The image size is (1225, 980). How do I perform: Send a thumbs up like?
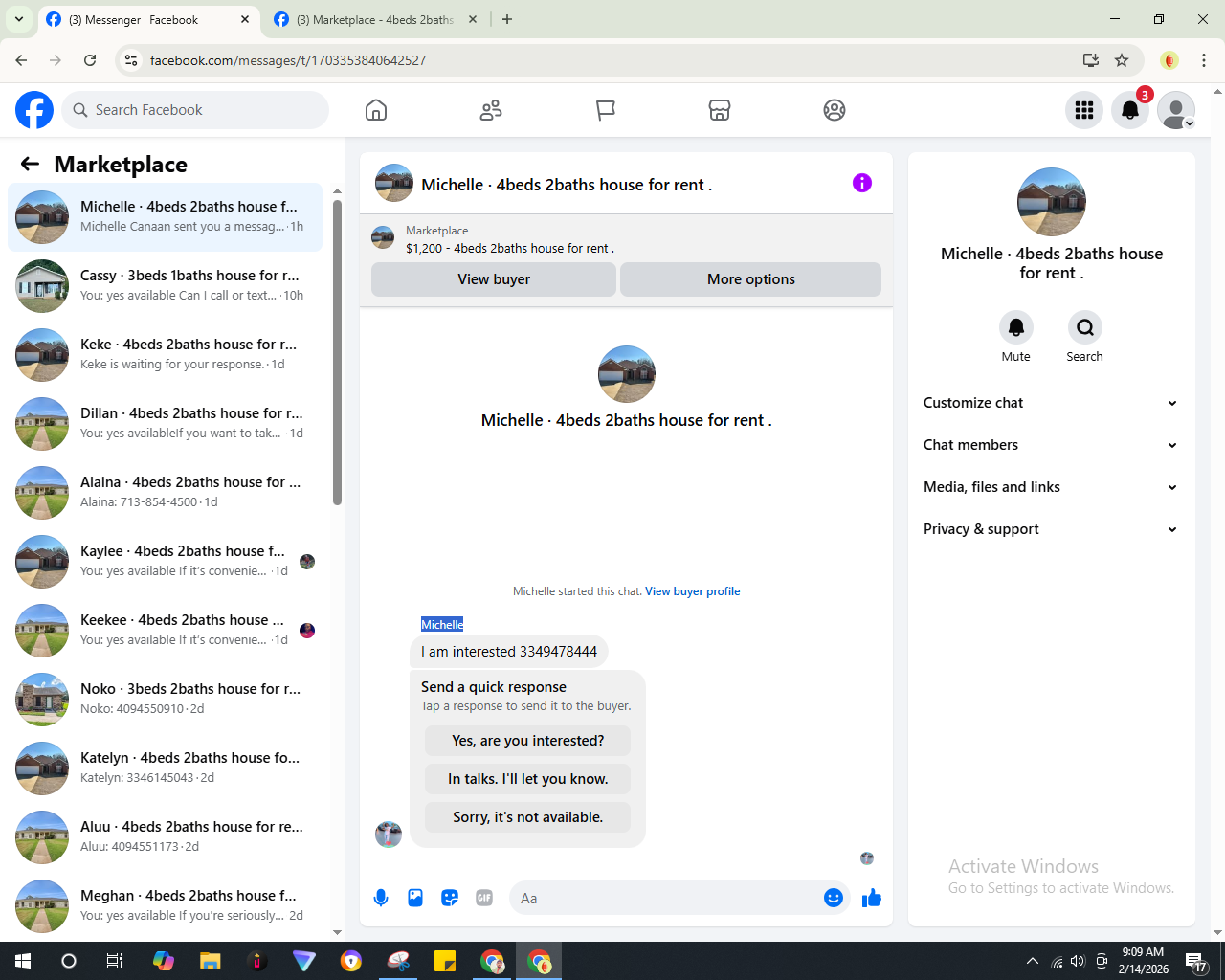[872, 898]
